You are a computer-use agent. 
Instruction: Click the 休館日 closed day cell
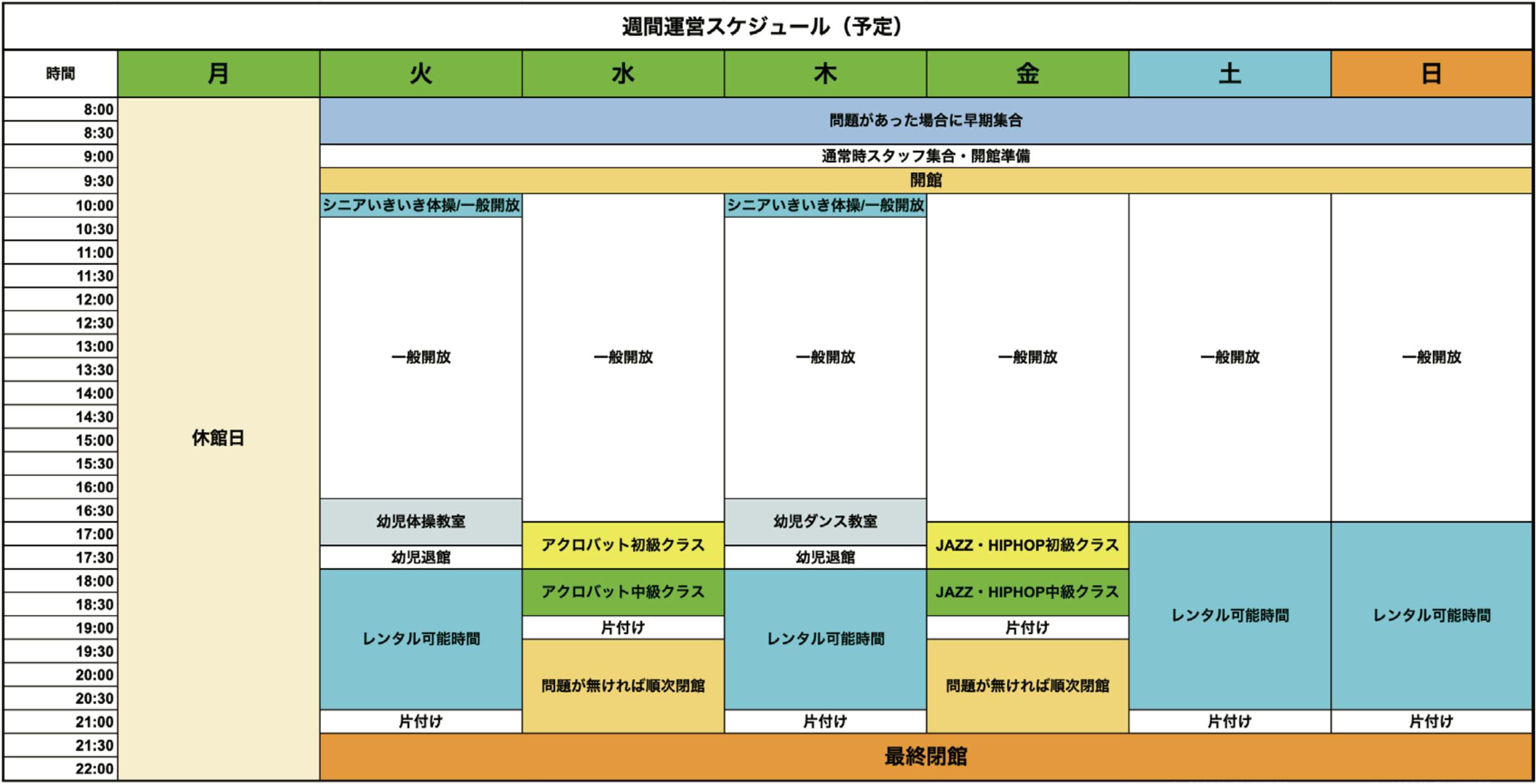219,438
